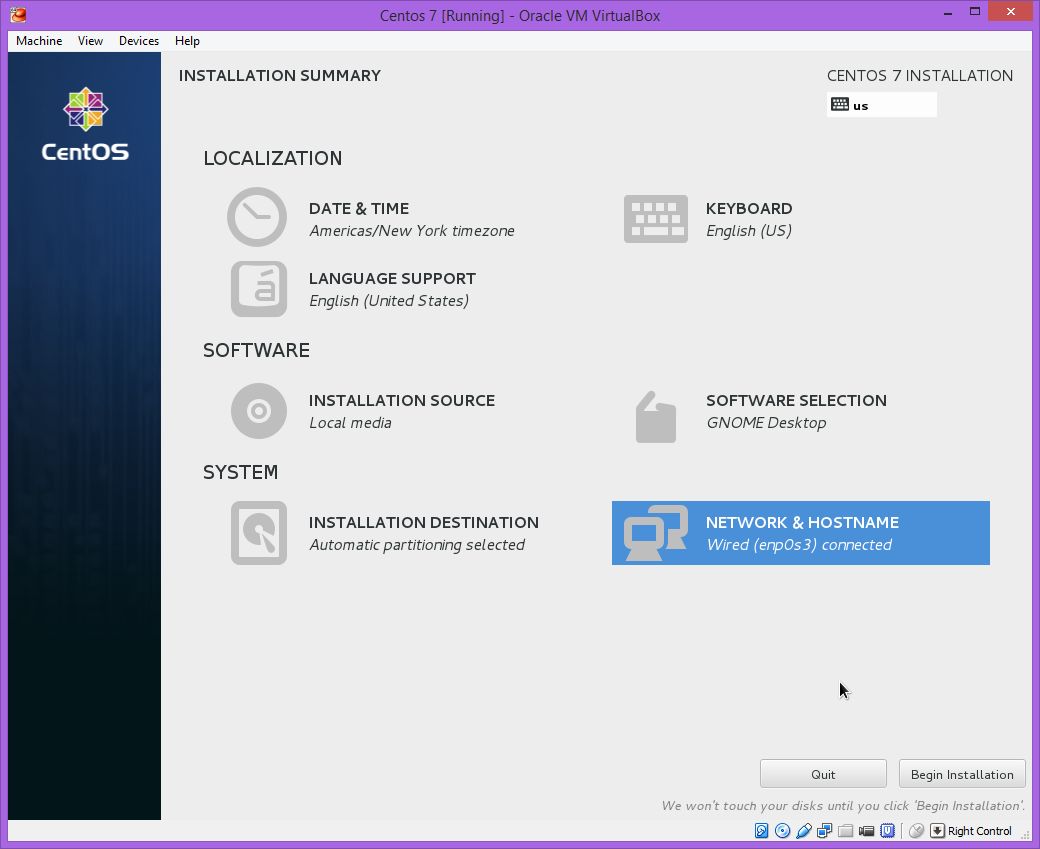Open Date & Time clock icon
Image resolution: width=1040 pixels, height=849 pixels.
click(257, 217)
